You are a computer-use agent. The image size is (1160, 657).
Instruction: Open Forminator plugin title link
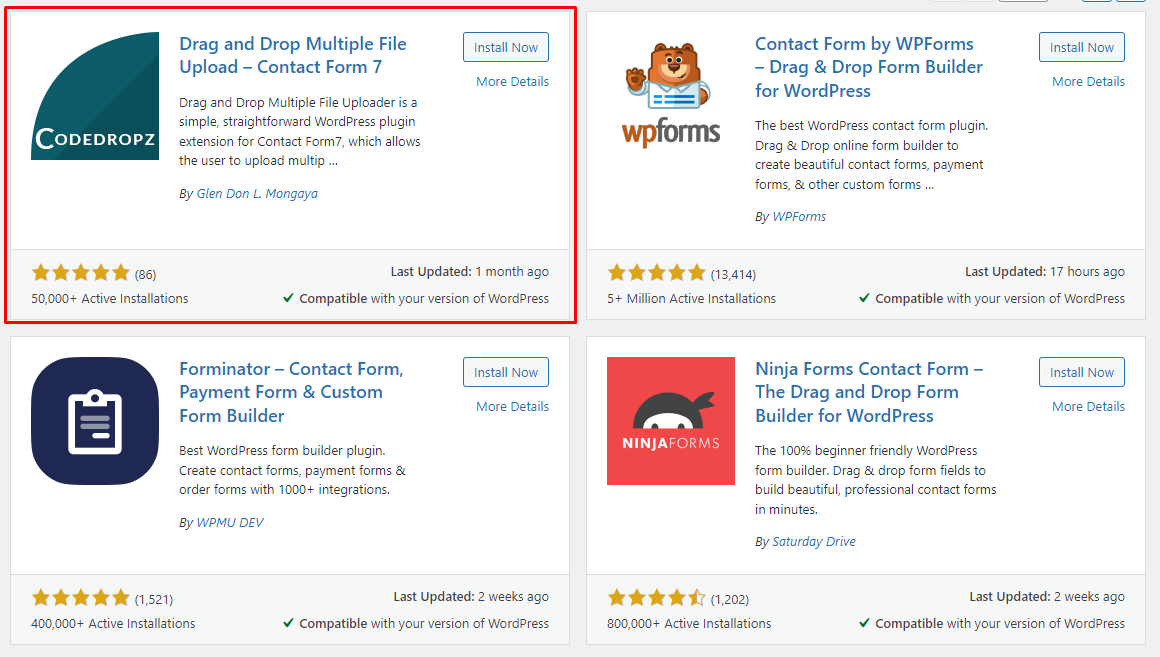[291, 392]
